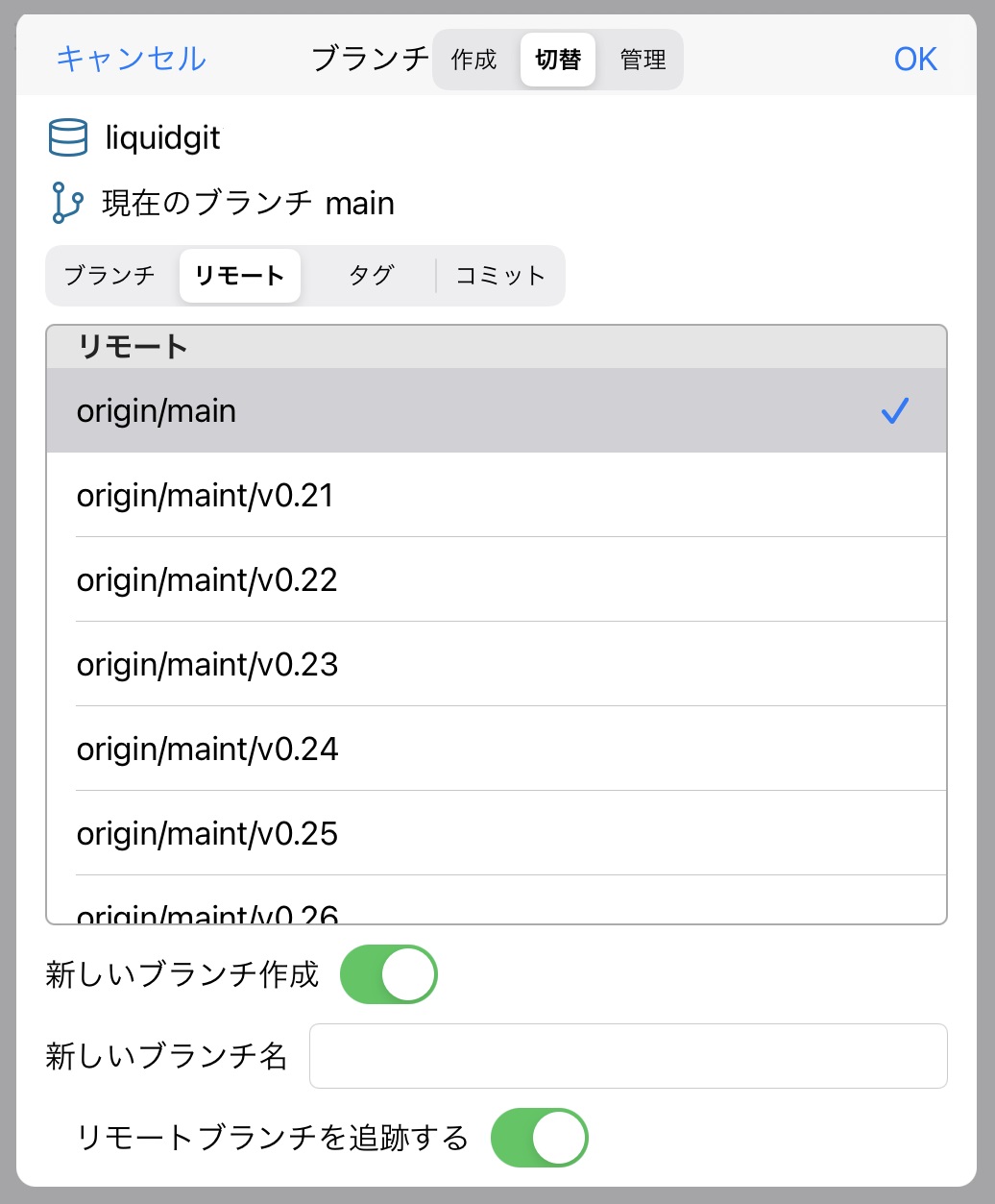Toggle the 新しいブランチ作成 switch
The width and height of the screenshot is (995, 1204).
(388, 974)
